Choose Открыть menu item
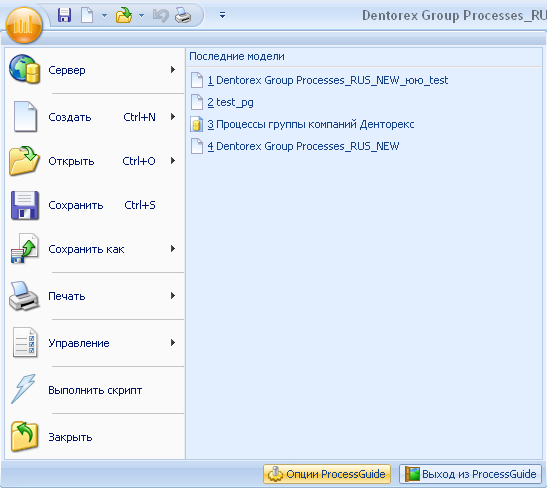 95,161
